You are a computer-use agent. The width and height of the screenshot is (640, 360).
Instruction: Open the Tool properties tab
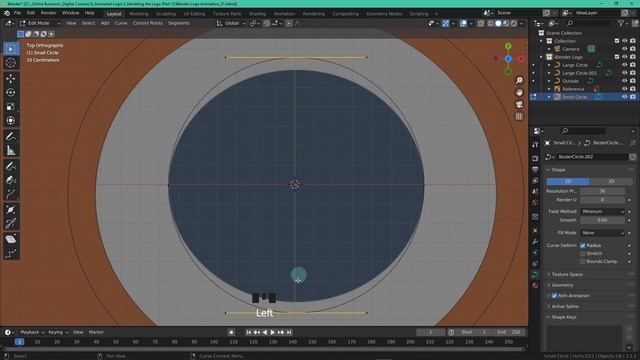(535, 145)
